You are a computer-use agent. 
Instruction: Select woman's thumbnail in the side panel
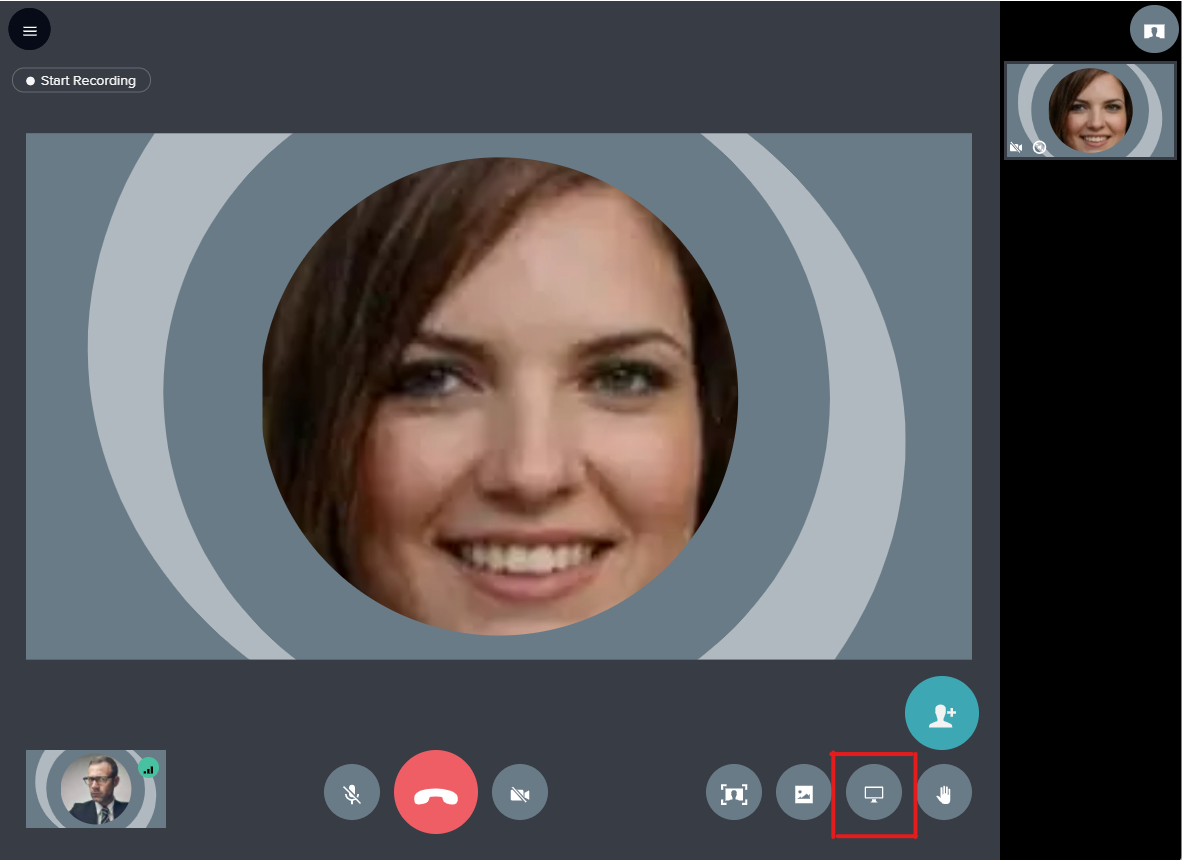tap(1091, 111)
